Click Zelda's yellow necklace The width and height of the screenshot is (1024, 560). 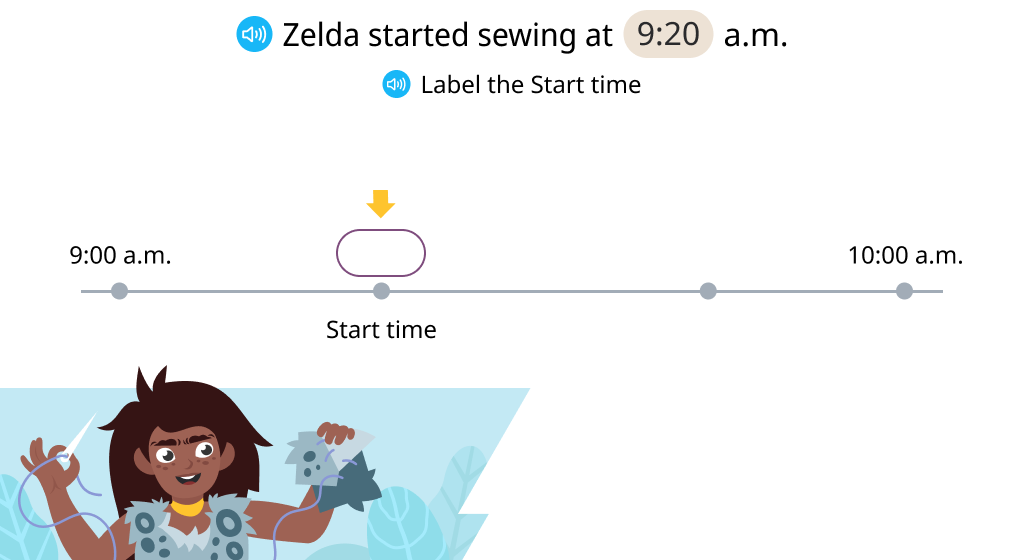pos(187,507)
